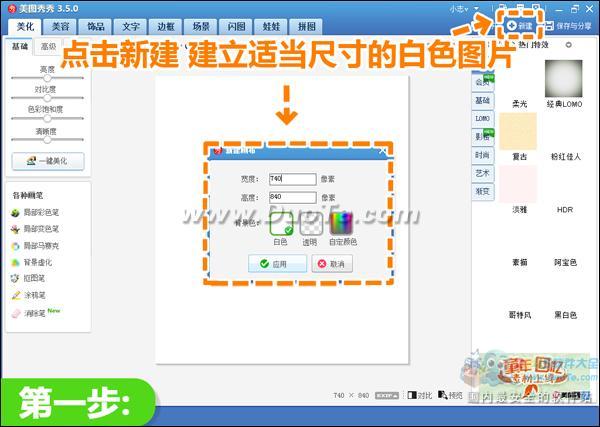Open the 拼图 collage tab
This screenshot has width=600, height=427.
[x=307, y=26]
